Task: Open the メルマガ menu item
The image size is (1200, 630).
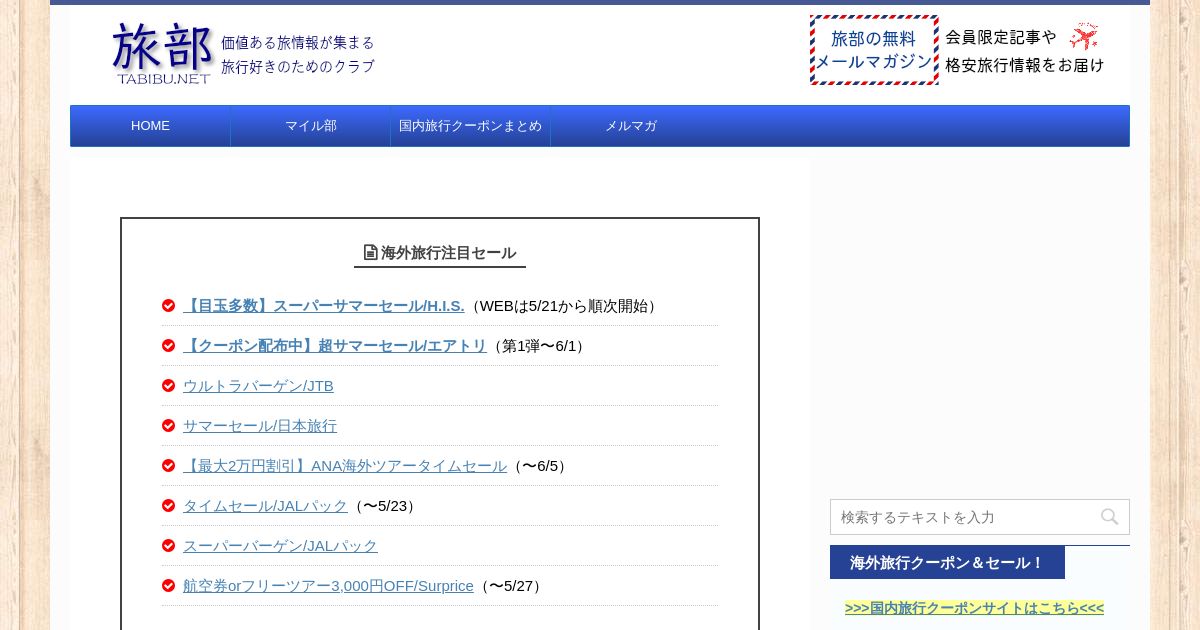Action: point(631,126)
